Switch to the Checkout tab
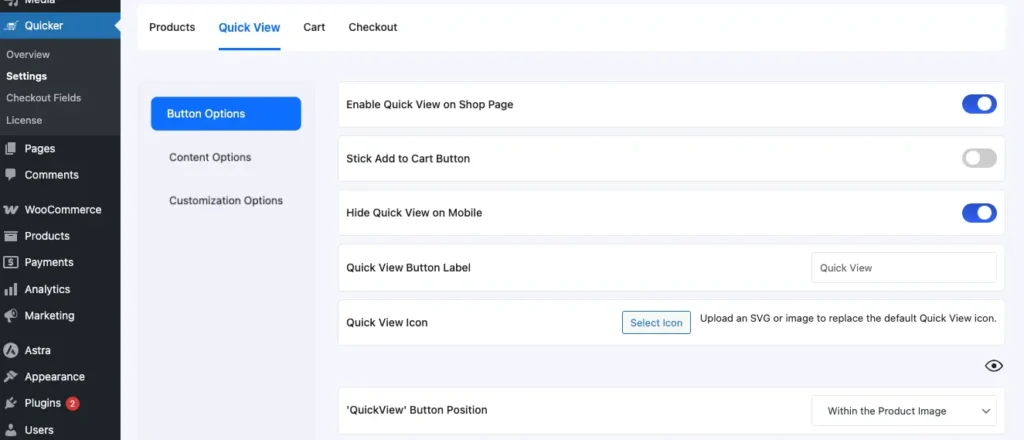The image size is (1024, 440). click(372, 27)
